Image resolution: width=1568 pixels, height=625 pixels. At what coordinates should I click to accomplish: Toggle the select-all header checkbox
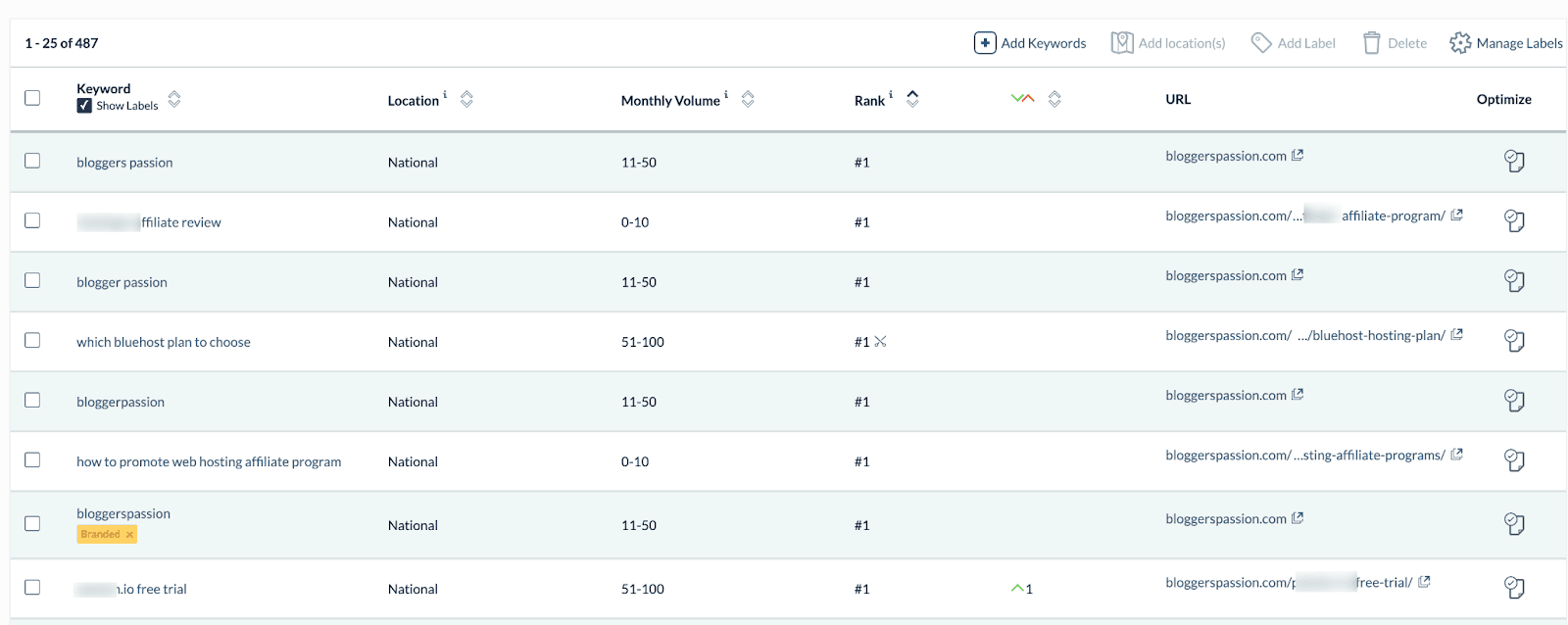tap(32, 98)
